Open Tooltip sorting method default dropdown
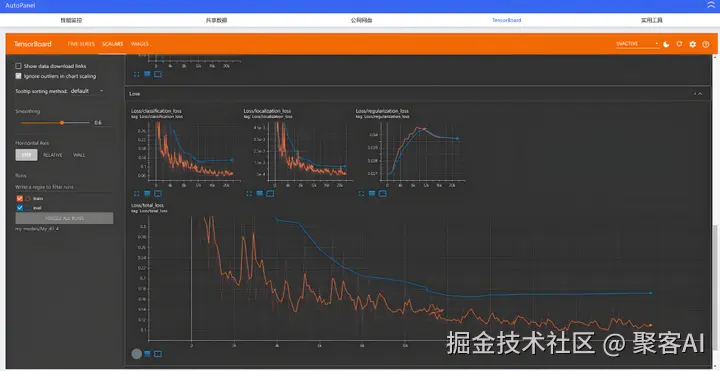The image size is (720, 371). (x=87, y=91)
